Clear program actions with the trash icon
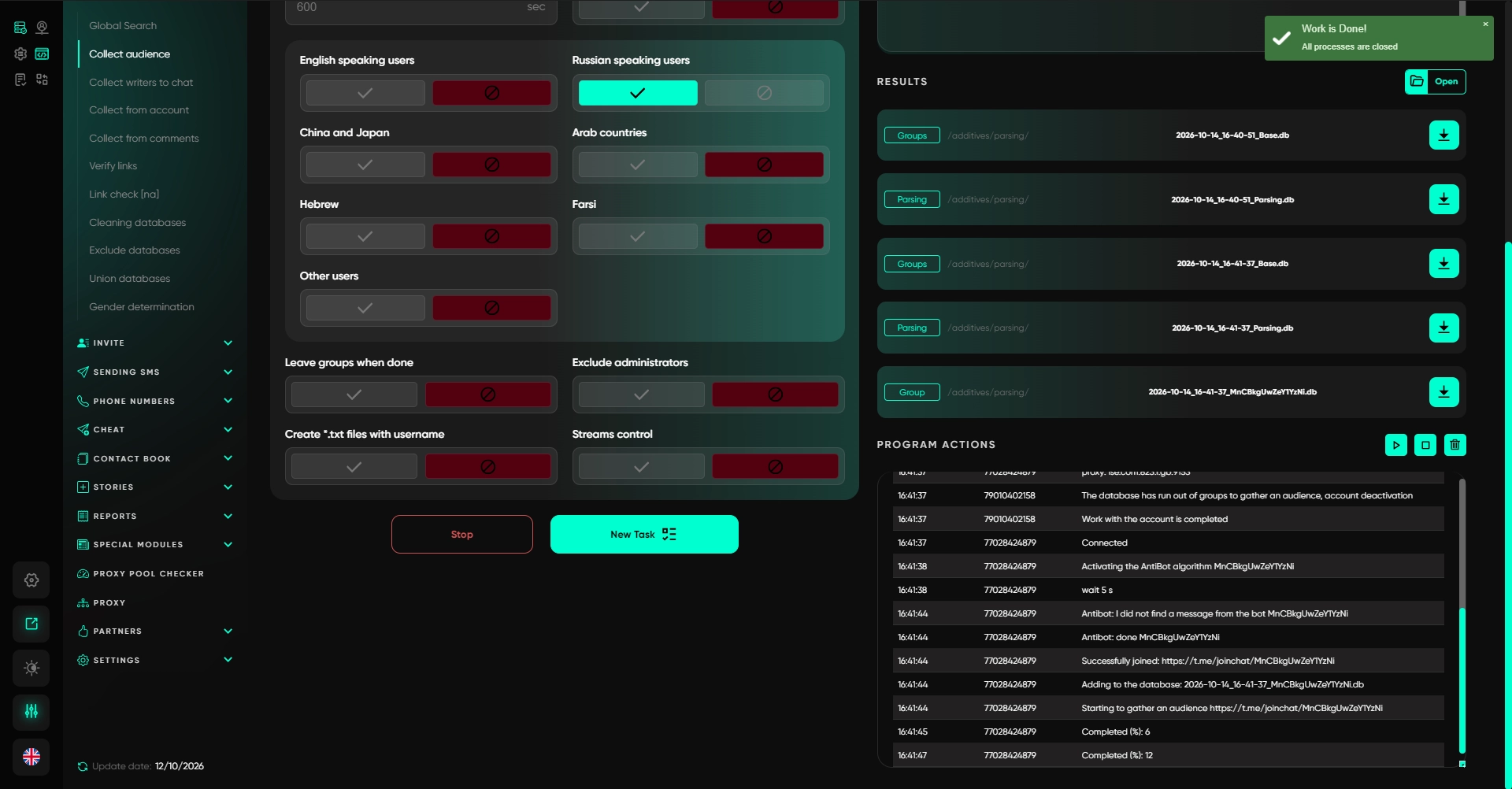 [x=1455, y=445]
